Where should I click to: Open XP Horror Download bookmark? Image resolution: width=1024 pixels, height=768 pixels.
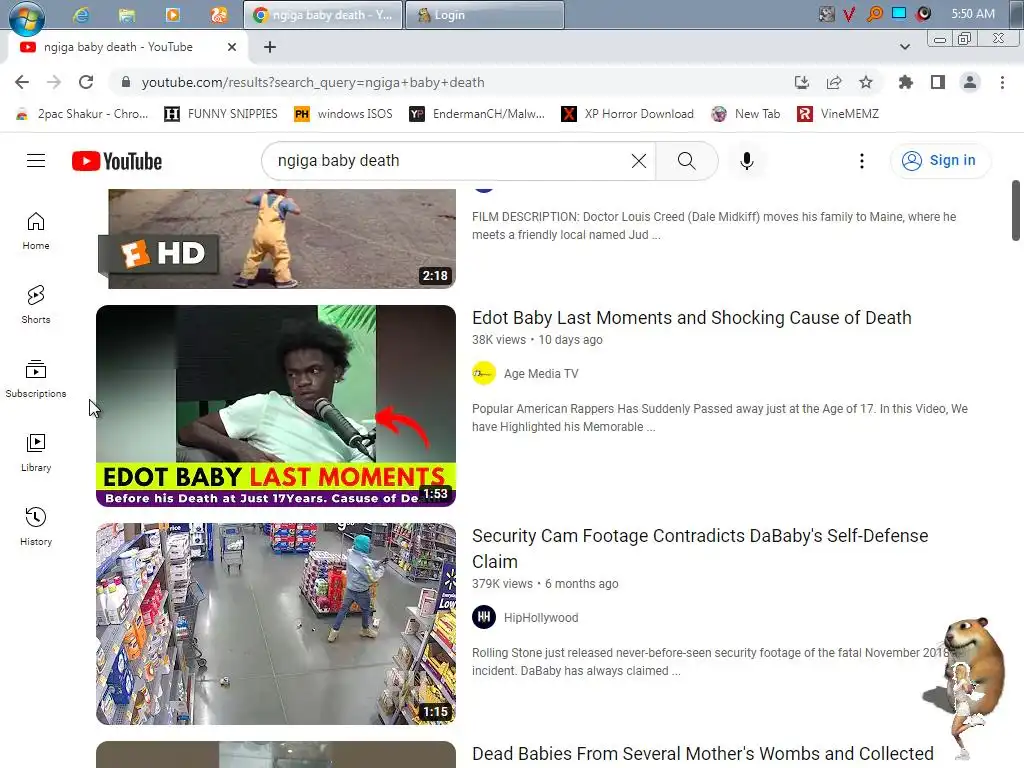click(x=628, y=114)
